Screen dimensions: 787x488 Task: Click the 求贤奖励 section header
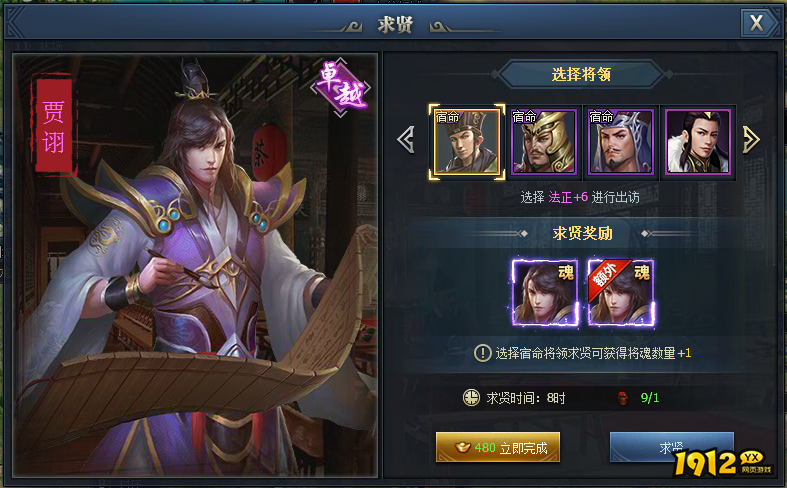pyautogui.click(x=582, y=233)
